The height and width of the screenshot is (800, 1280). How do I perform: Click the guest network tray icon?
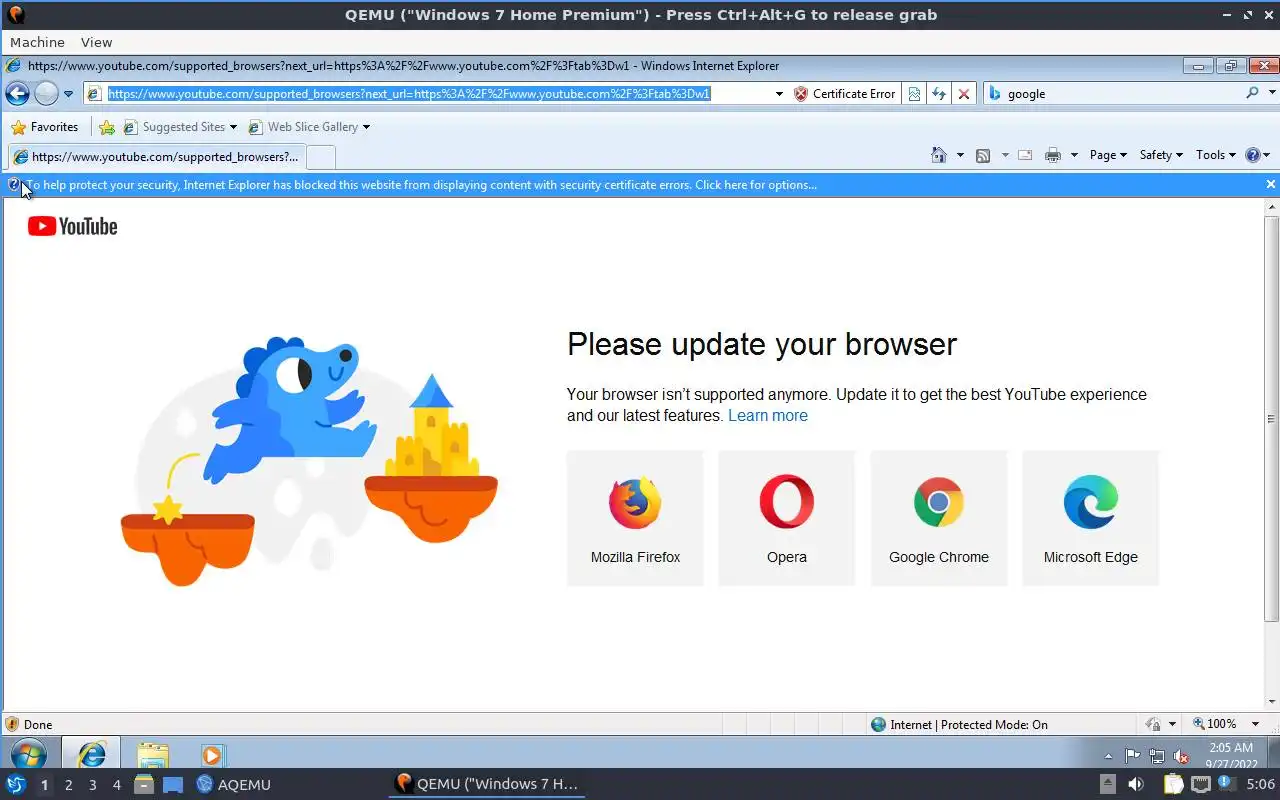tap(1157, 756)
